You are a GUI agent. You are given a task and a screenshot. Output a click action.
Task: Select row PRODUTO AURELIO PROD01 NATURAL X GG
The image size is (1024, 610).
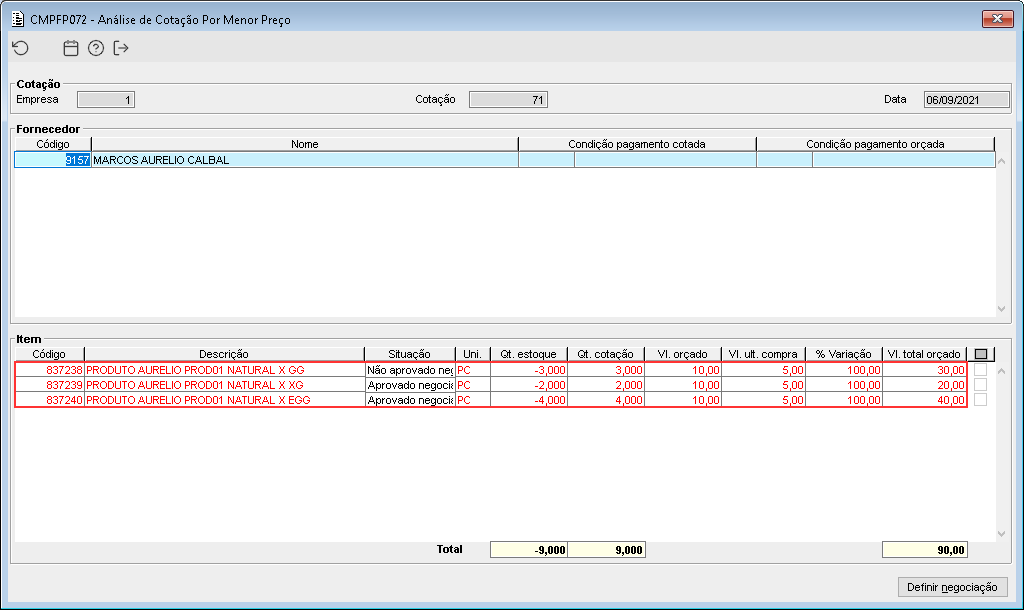(225, 370)
